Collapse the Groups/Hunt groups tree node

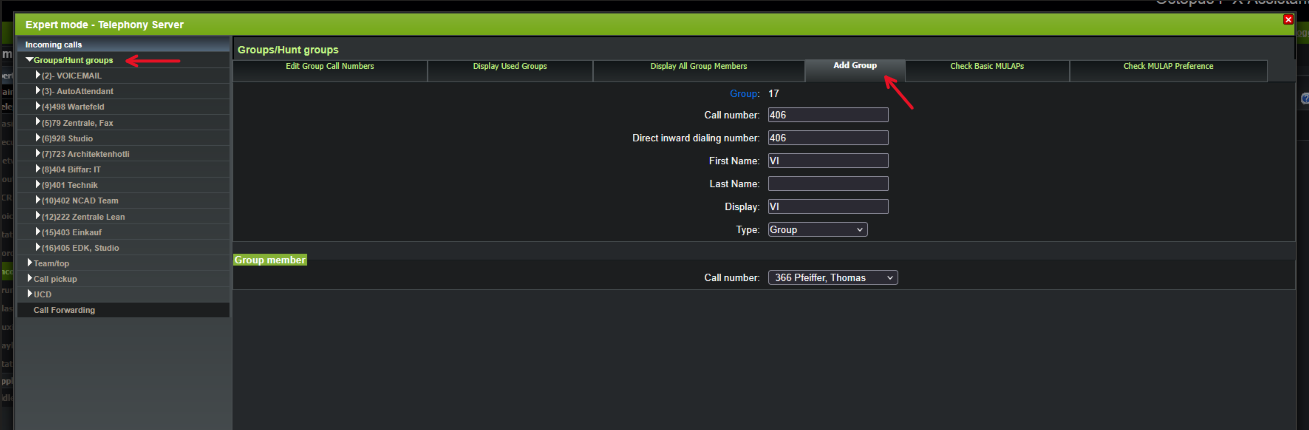click(x=30, y=61)
